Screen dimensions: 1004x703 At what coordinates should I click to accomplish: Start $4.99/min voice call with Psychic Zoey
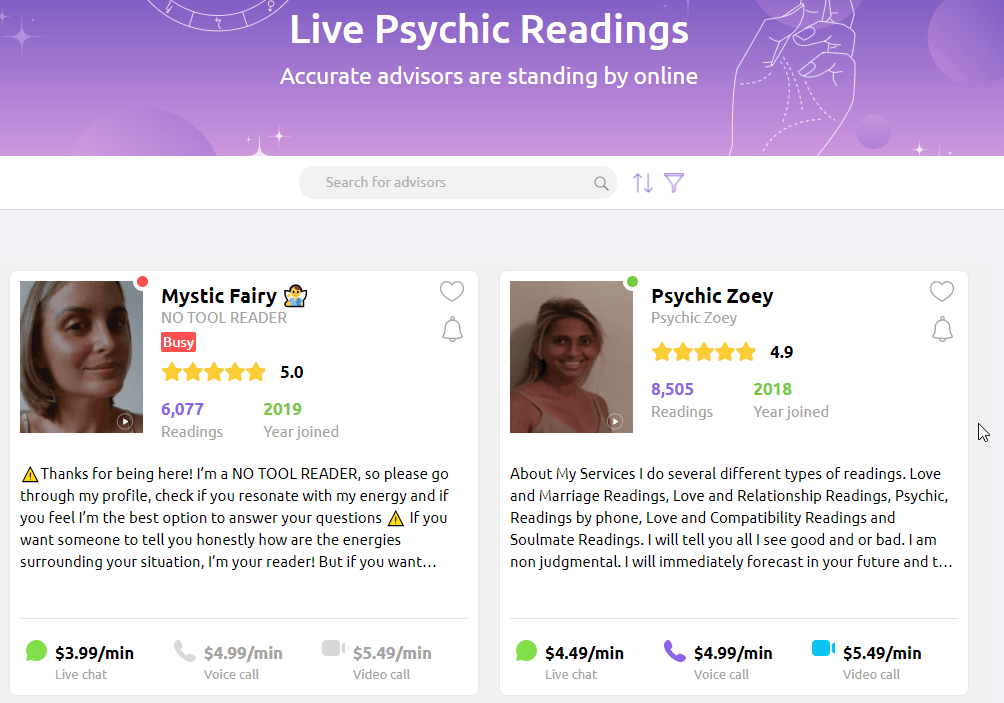(x=718, y=661)
